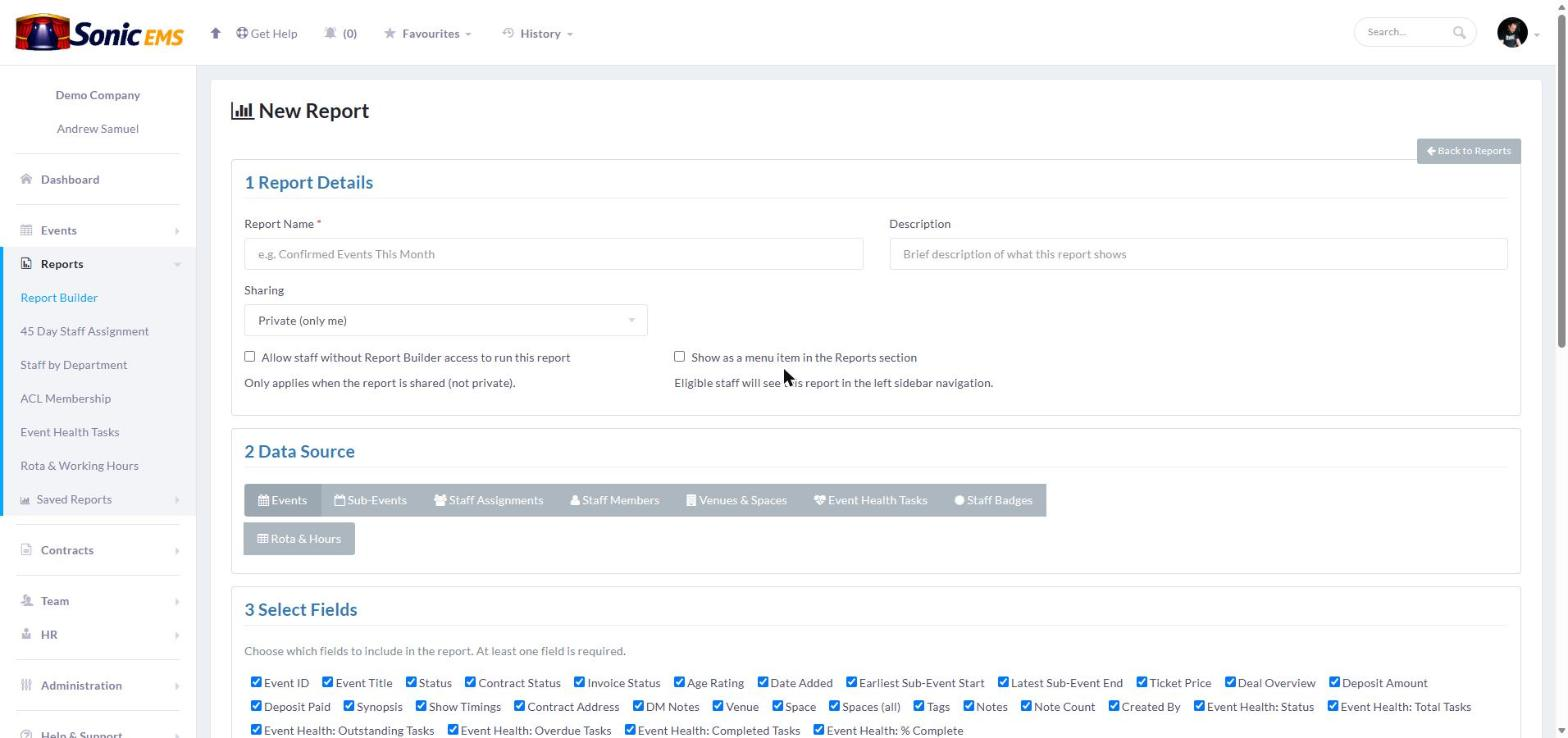Open 45 Day Staff Assignment report
This screenshot has height=738, width=1568.
click(x=85, y=331)
